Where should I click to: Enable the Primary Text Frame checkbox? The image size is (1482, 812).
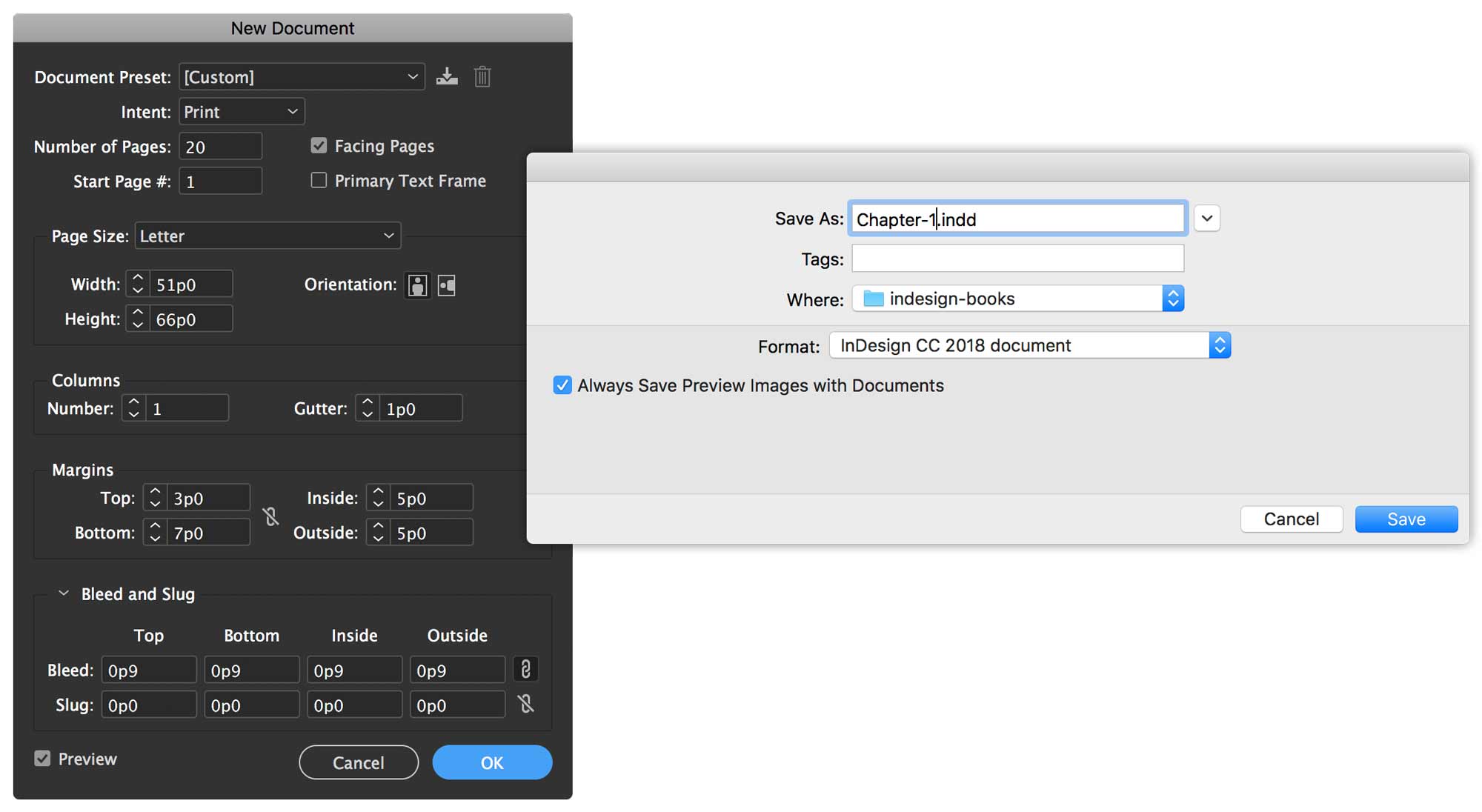click(319, 180)
